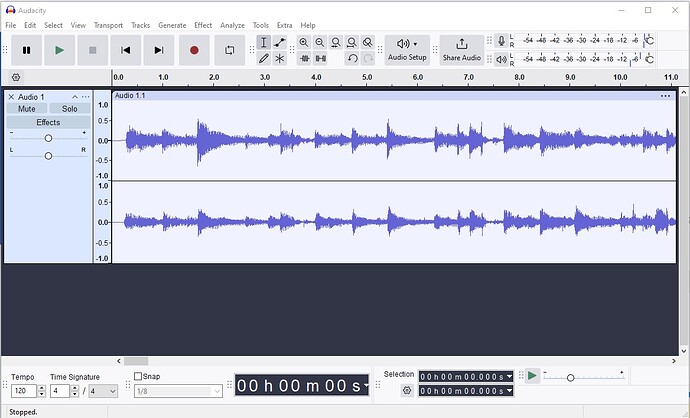
Task: Click the track pan slider
Action: (48, 156)
